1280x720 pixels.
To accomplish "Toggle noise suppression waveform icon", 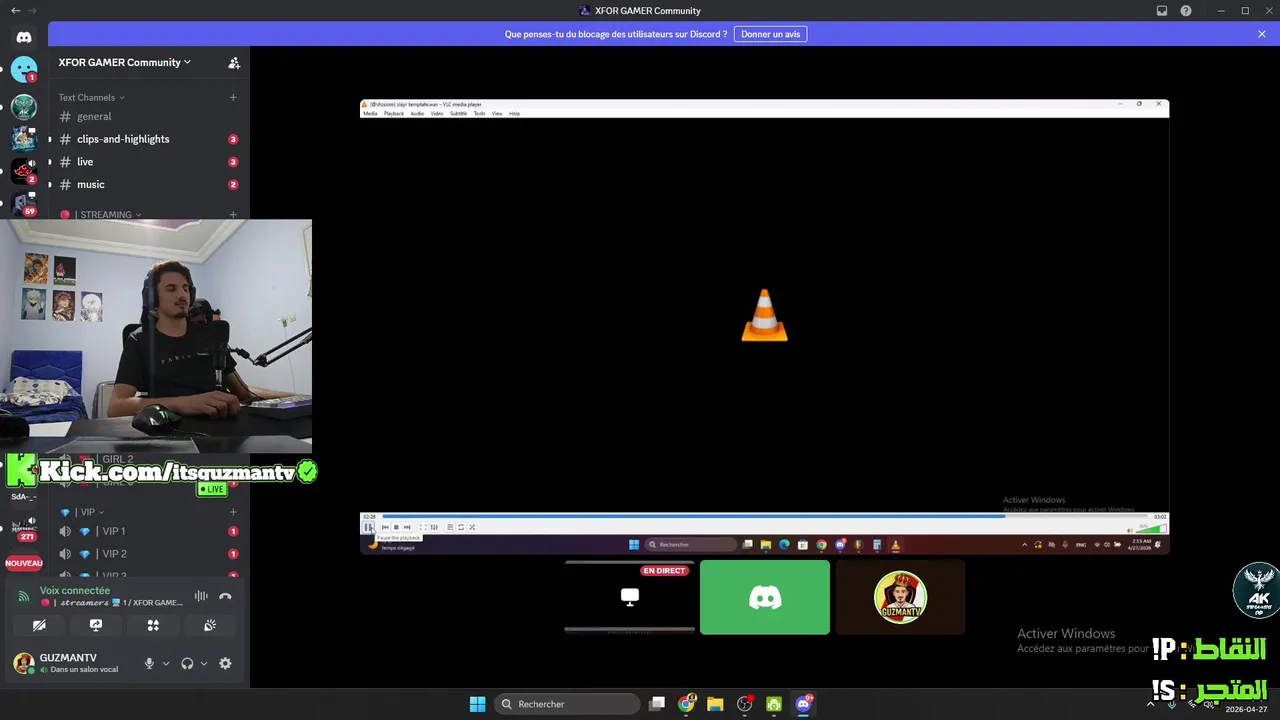I will coord(201,596).
